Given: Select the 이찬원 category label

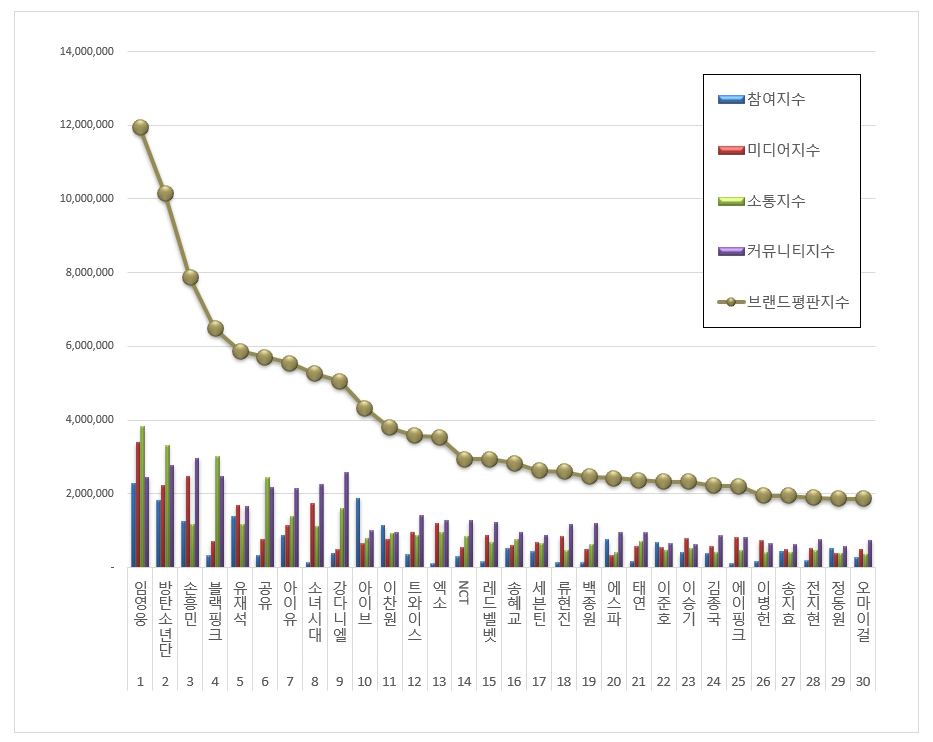Looking at the screenshot, I should [x=390, y=603].
